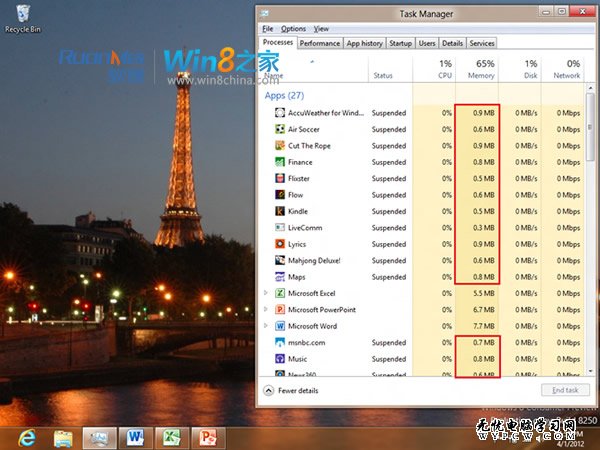Open the Options menu
This screenshot has width=600, height=450.
tap(293, 29)
